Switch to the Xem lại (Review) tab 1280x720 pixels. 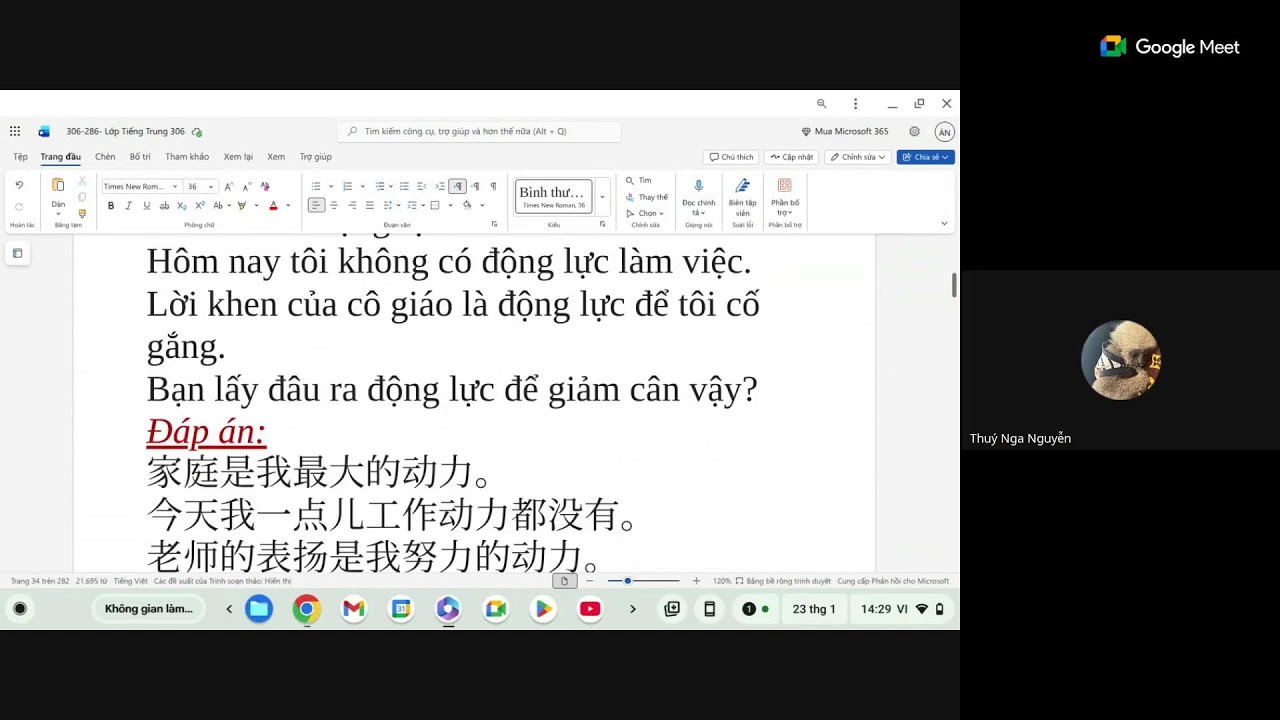238,157
